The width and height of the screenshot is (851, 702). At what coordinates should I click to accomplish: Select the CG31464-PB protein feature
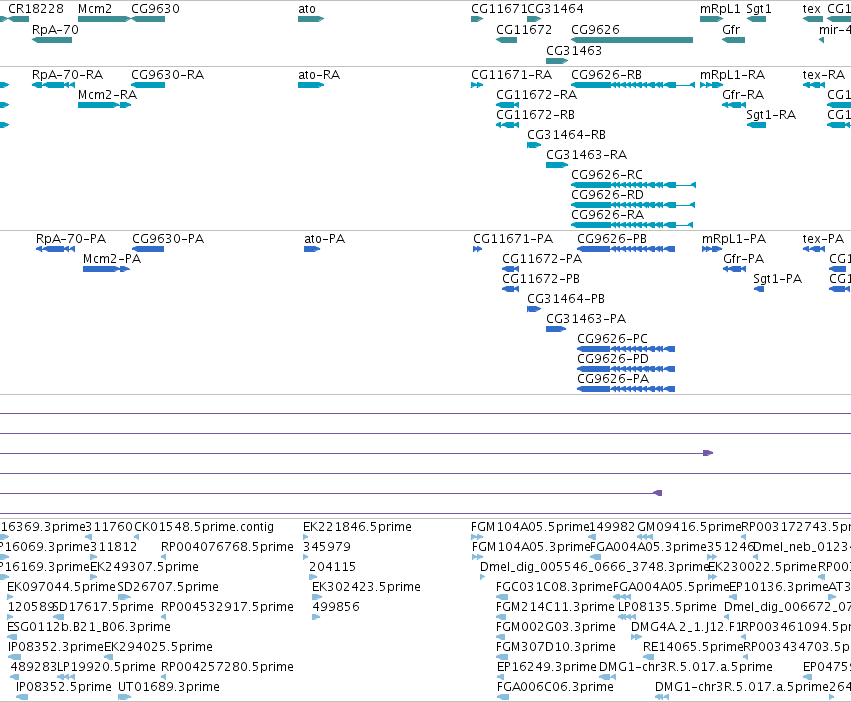(x=534, y=309)
